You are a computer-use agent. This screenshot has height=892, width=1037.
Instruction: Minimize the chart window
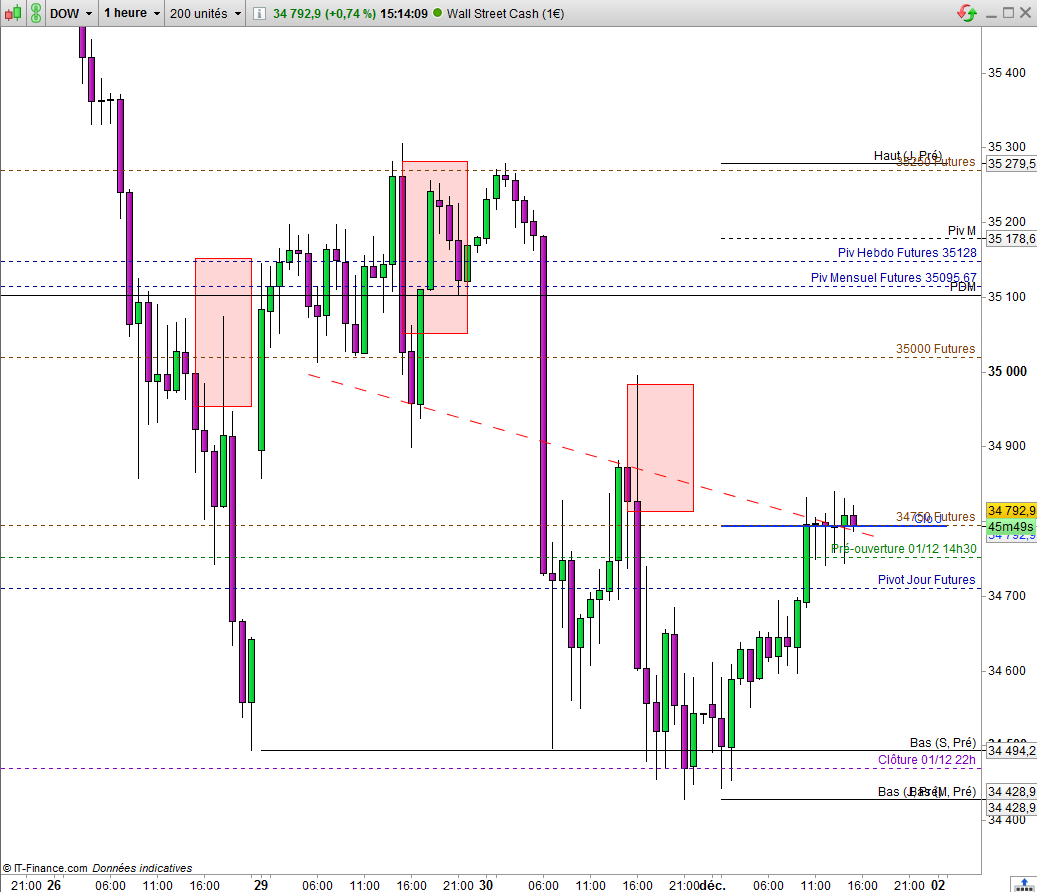pos(991,13)
